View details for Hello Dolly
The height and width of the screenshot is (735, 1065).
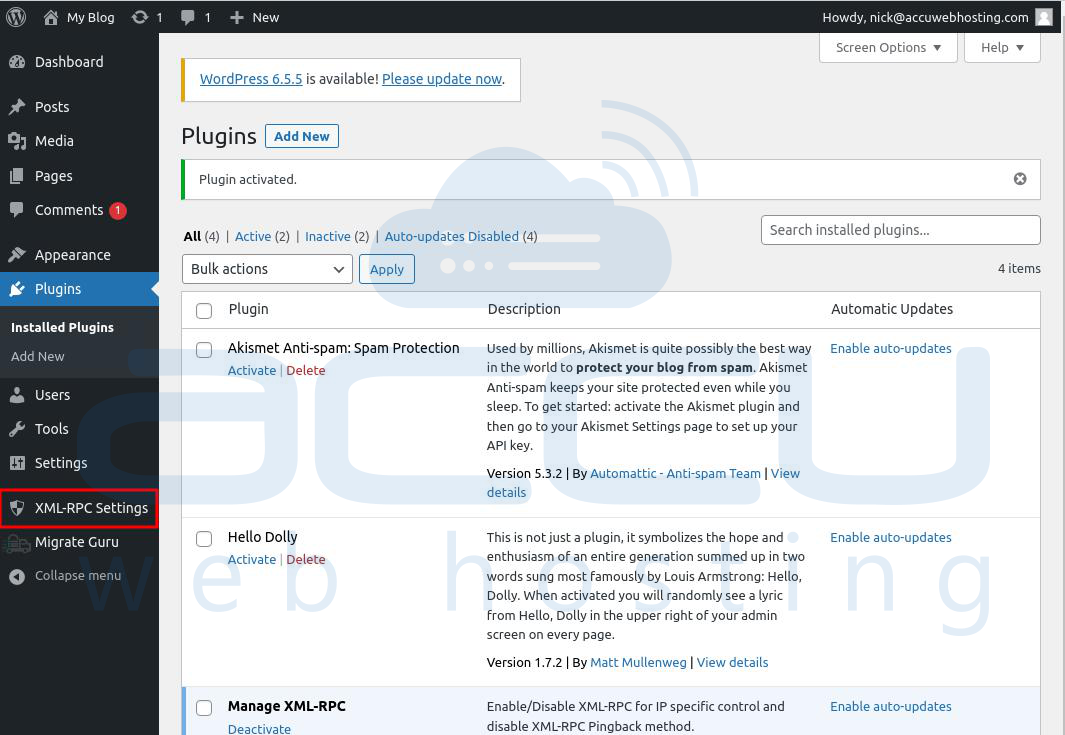coord(732,662)
